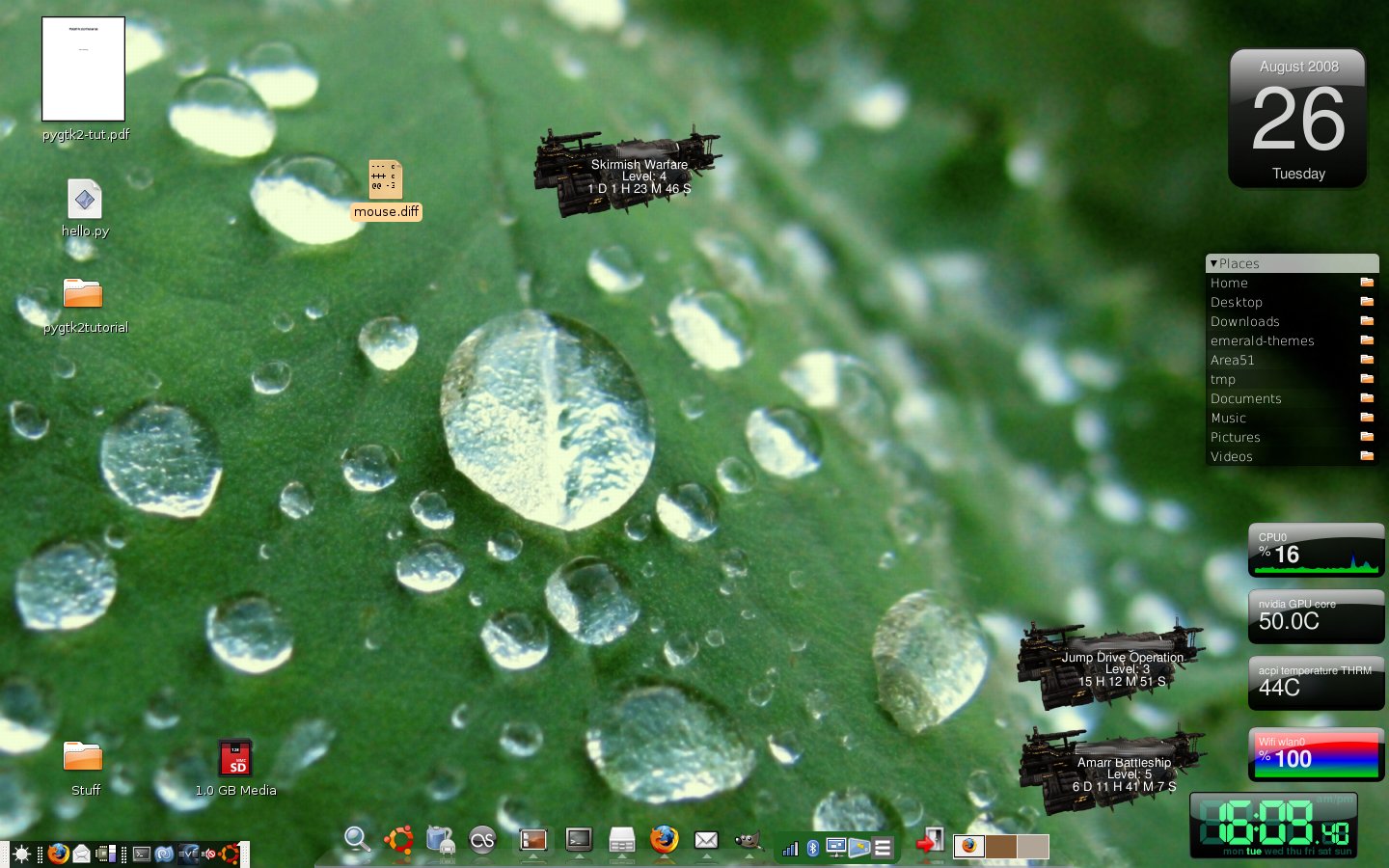This screenshot has height=868, width=1389.
Task: Open the magnifier search in dock
Action: [x=357, y=840]
